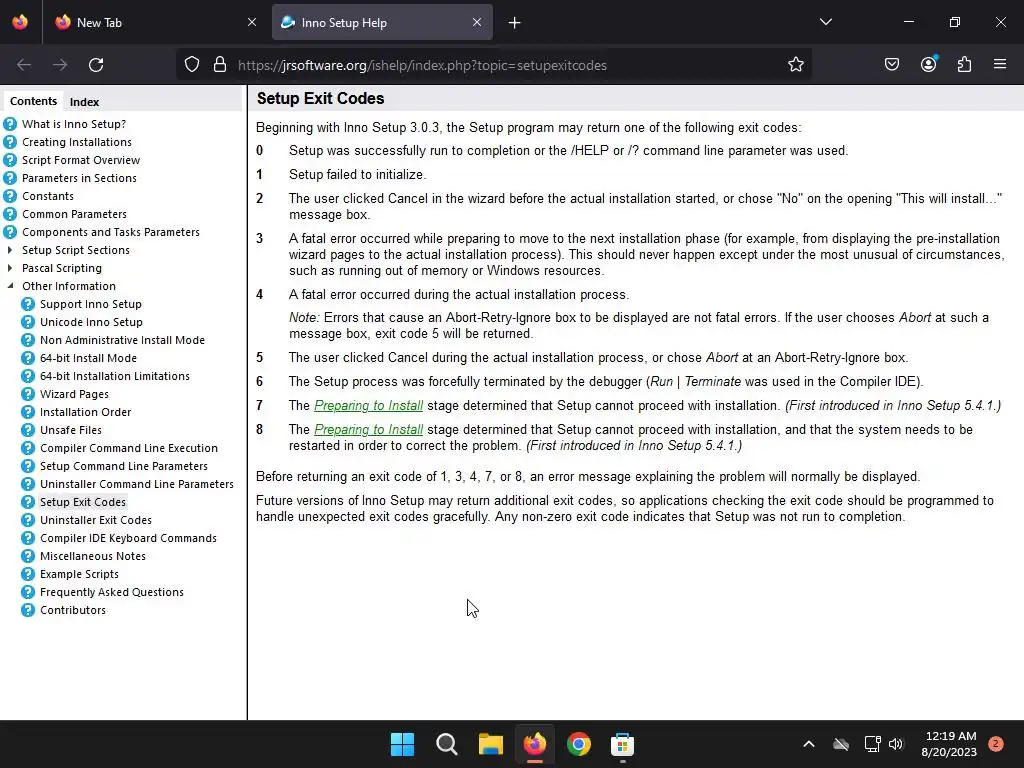This screenshot has height=768, width=1024.
Task: Click the help icon beside Wizard Pages
Action: (27, 394)
